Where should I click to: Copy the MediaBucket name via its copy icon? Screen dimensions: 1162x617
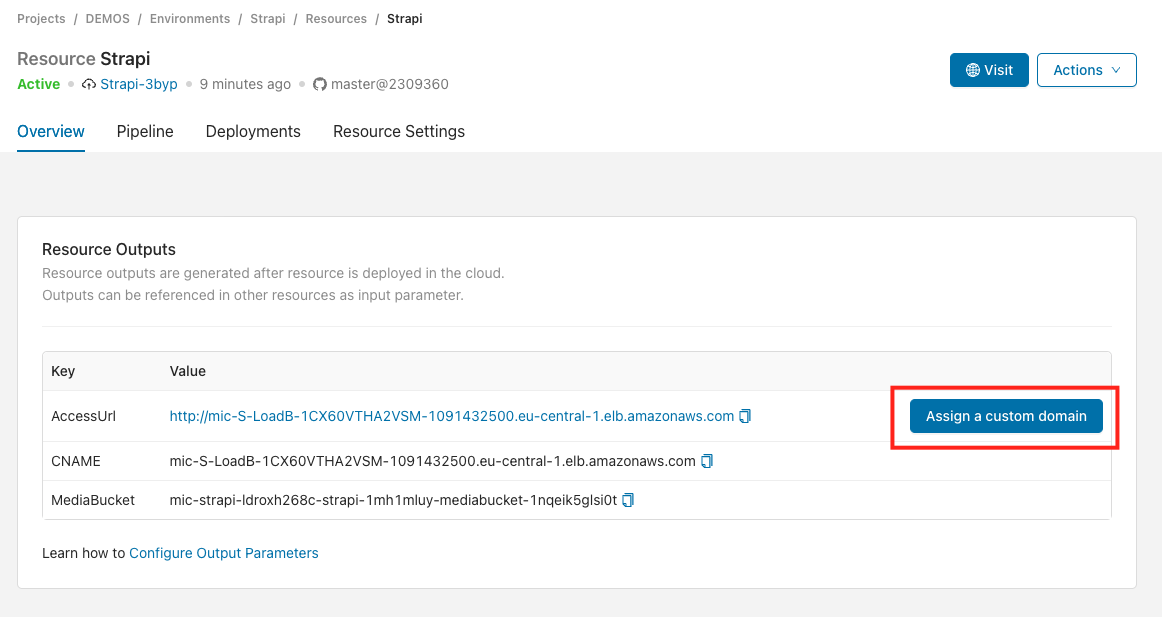click(628, 500)
